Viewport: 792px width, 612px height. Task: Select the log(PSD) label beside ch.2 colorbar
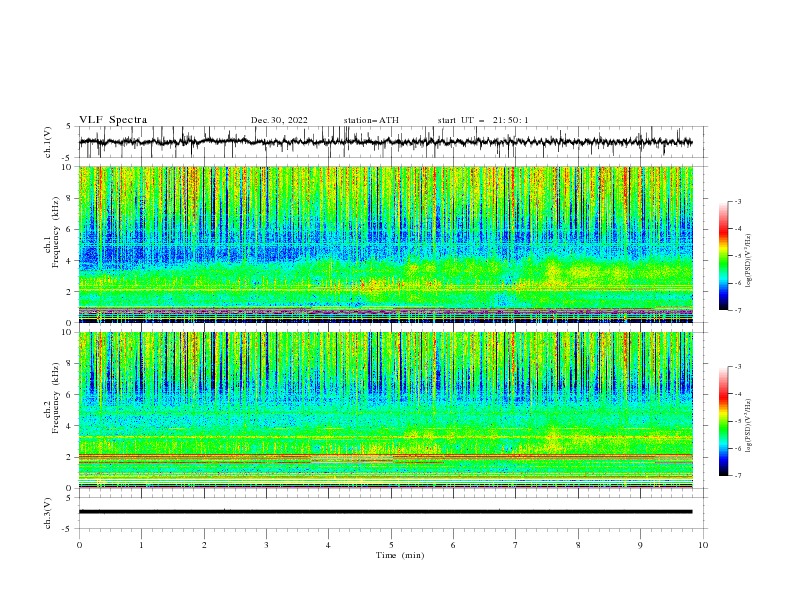coord(748,426)
